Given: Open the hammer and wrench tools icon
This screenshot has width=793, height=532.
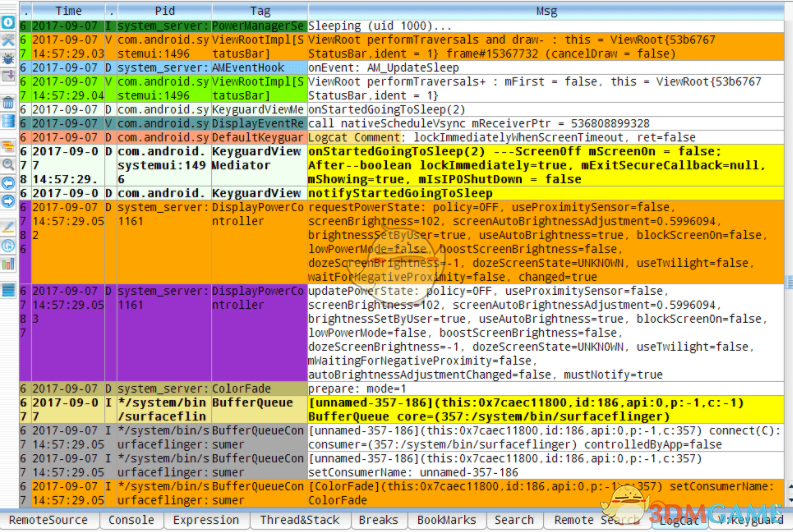Looking at the screenshot, I should click(8, 41).
